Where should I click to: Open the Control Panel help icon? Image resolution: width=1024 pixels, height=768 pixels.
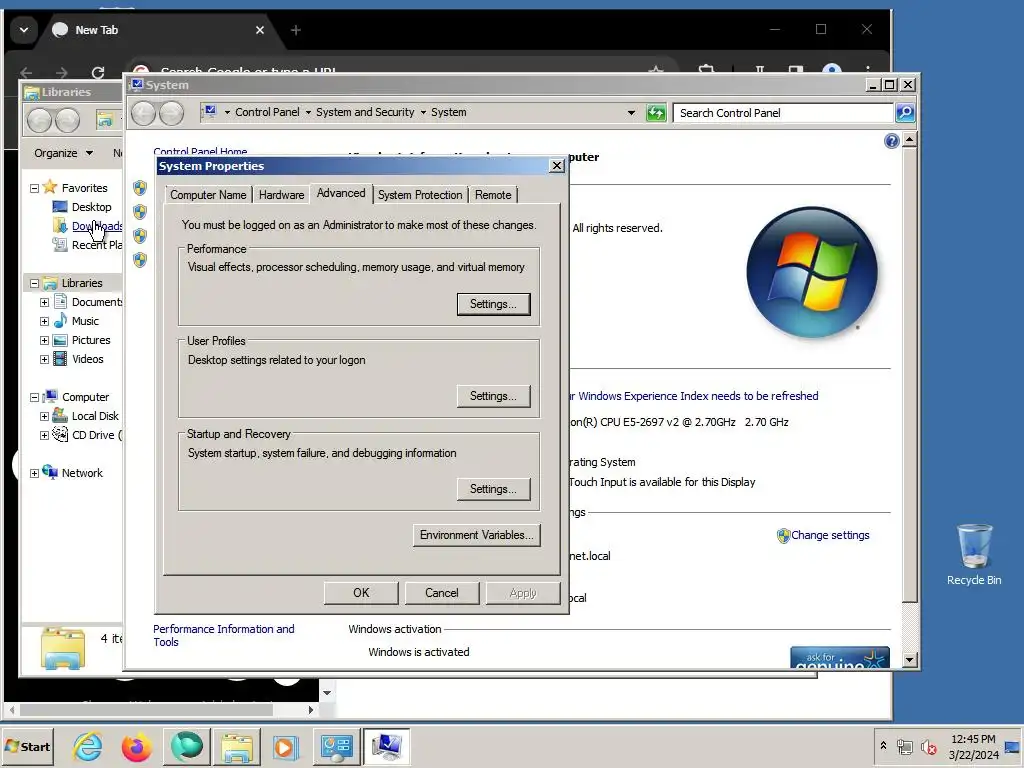[x=891, y=141]
